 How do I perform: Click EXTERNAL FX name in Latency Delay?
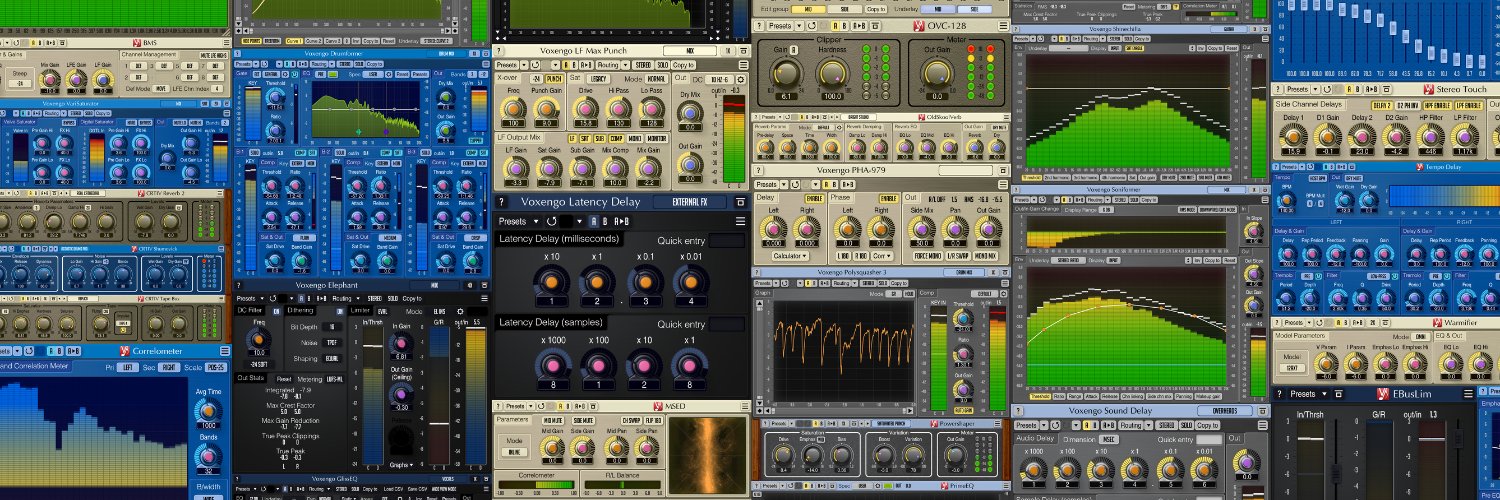(689, 202)
